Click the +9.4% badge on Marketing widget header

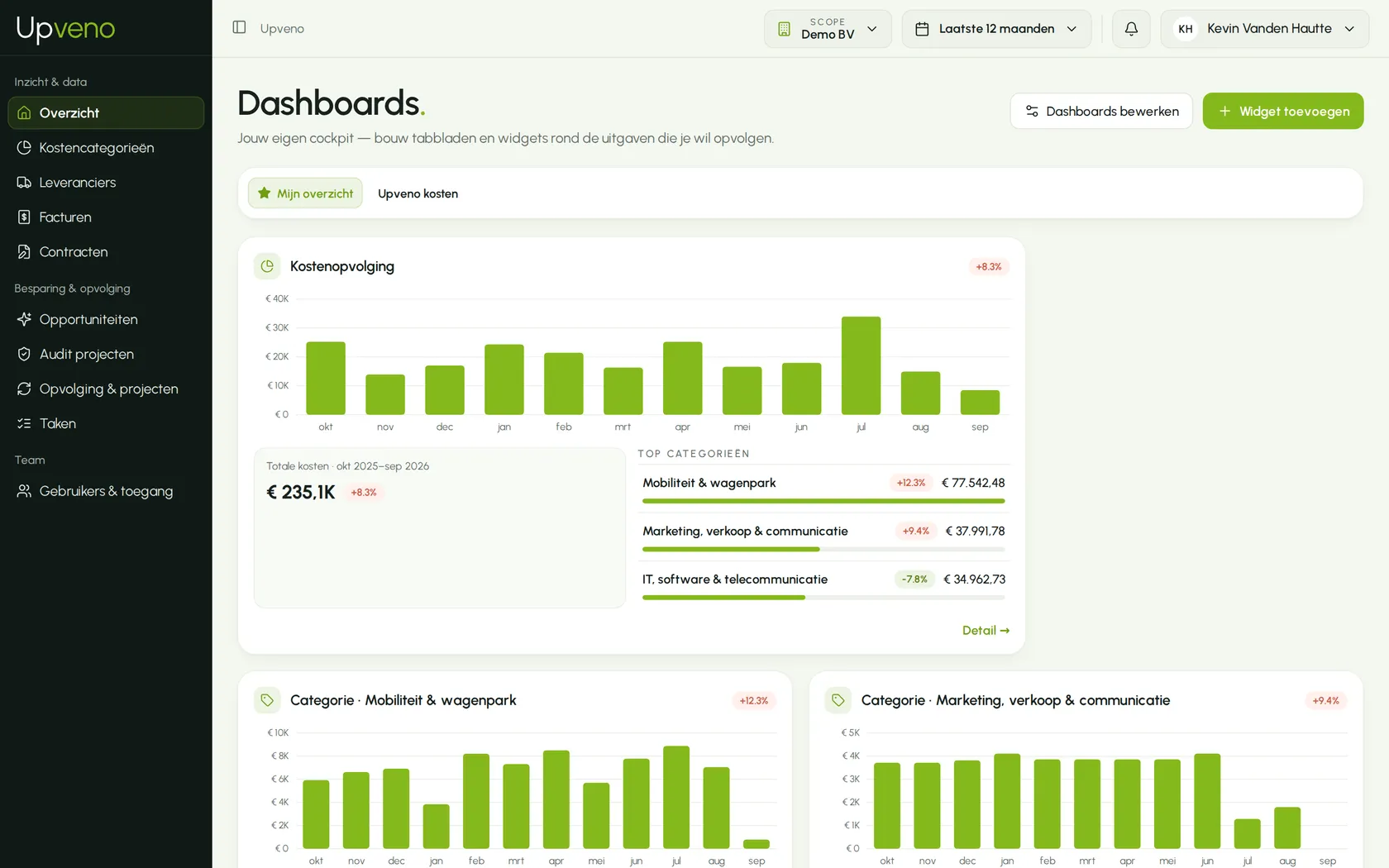pos(1325,701)
